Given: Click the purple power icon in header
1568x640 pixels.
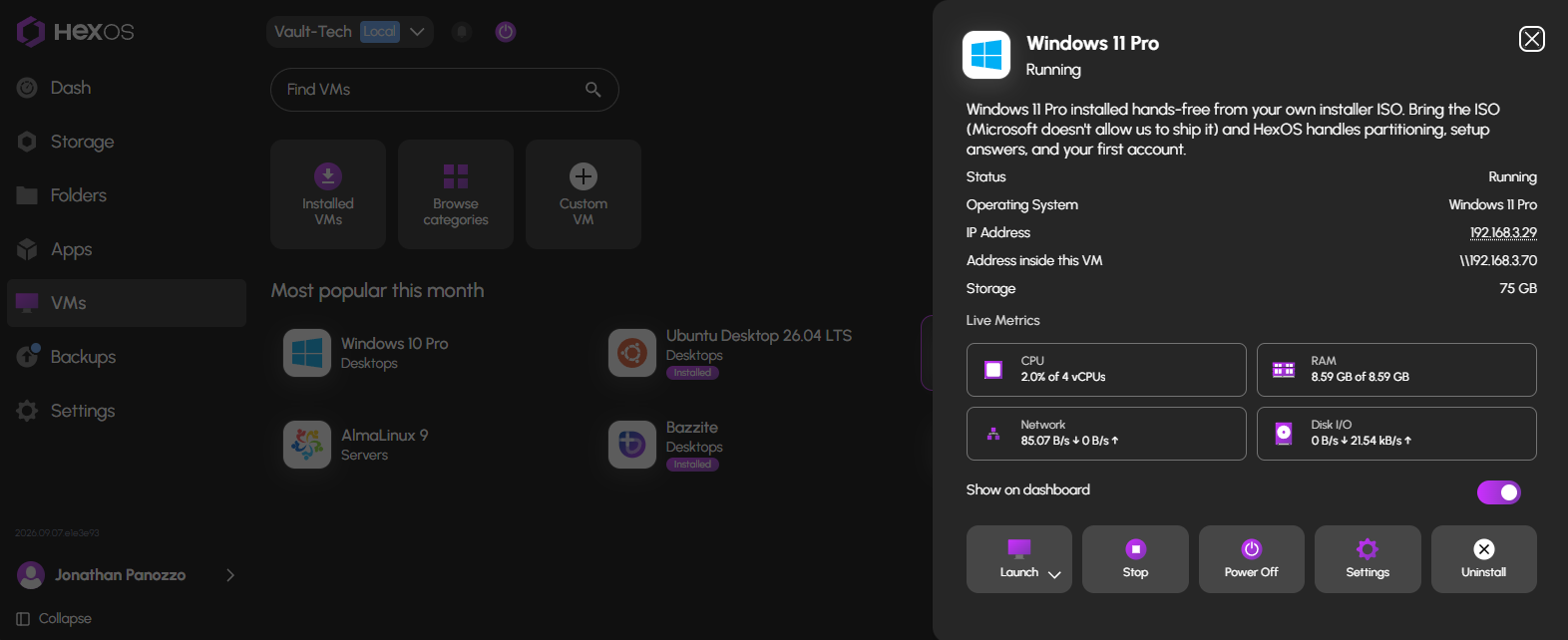Looking at the screenshot, I should (506, 32).
